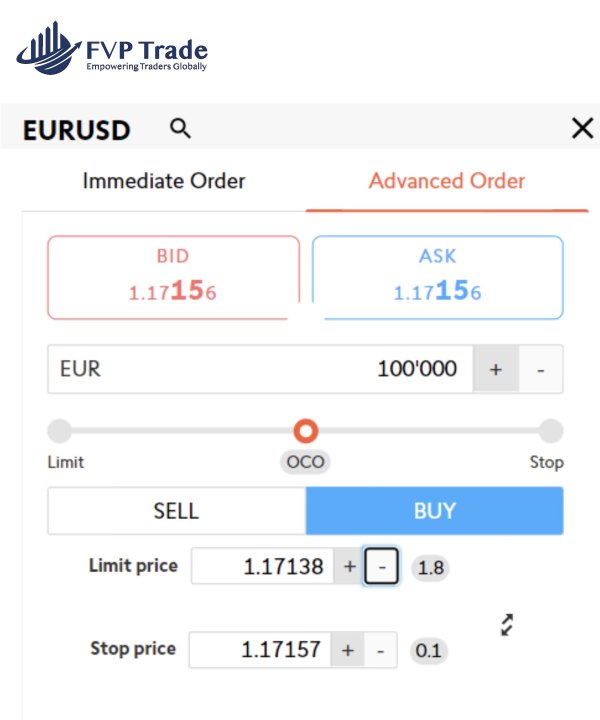Set order type slider to Limit

[60, 431]
